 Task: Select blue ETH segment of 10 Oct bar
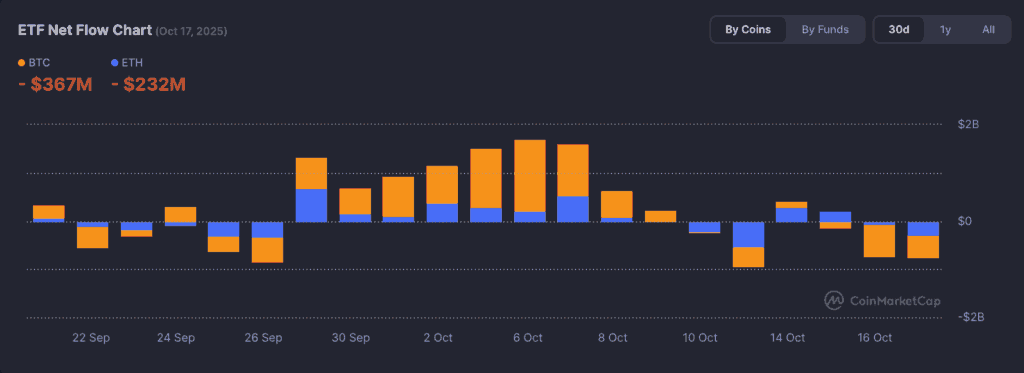click(704, 227)
